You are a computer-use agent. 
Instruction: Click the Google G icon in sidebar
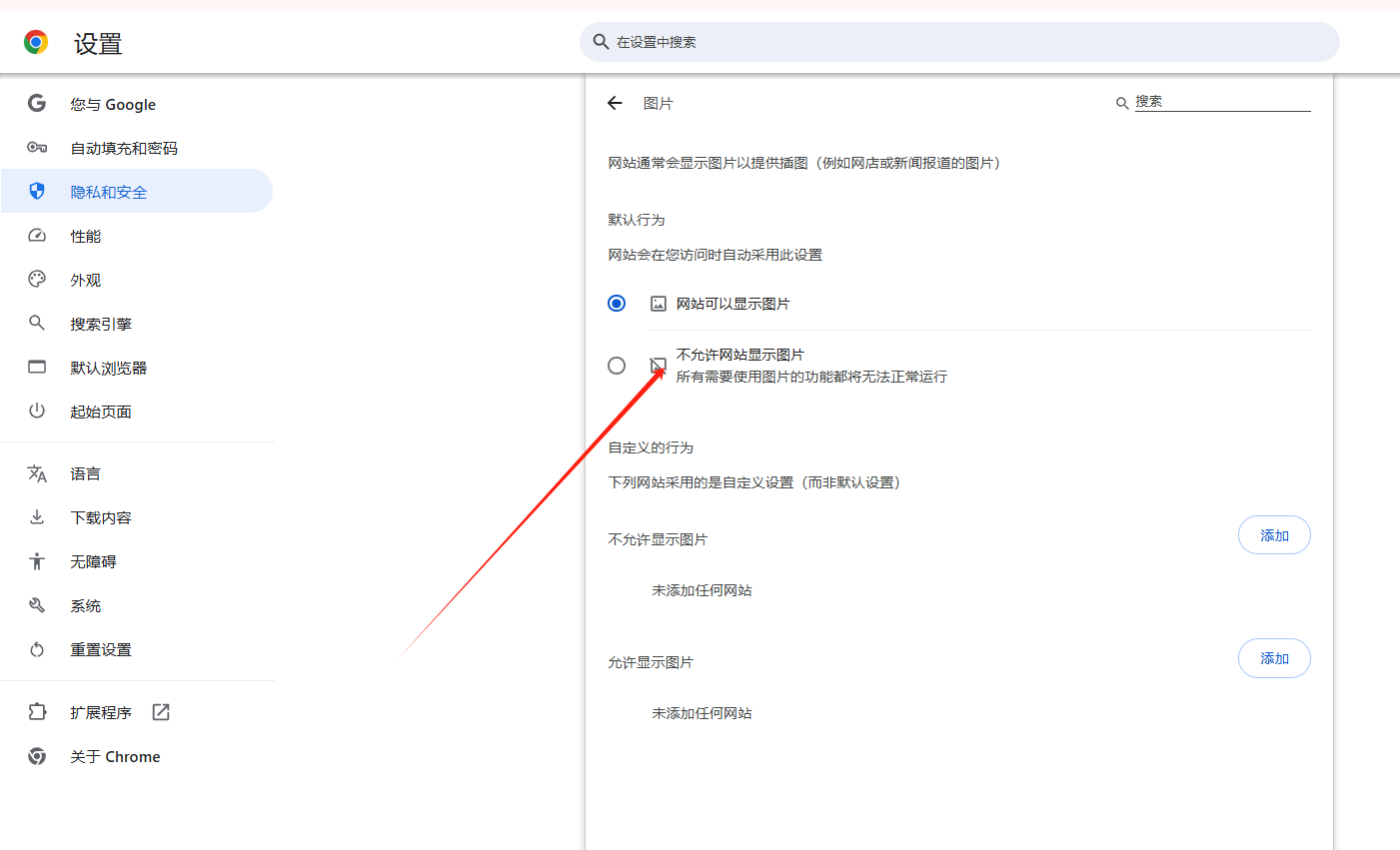(37, 103)
